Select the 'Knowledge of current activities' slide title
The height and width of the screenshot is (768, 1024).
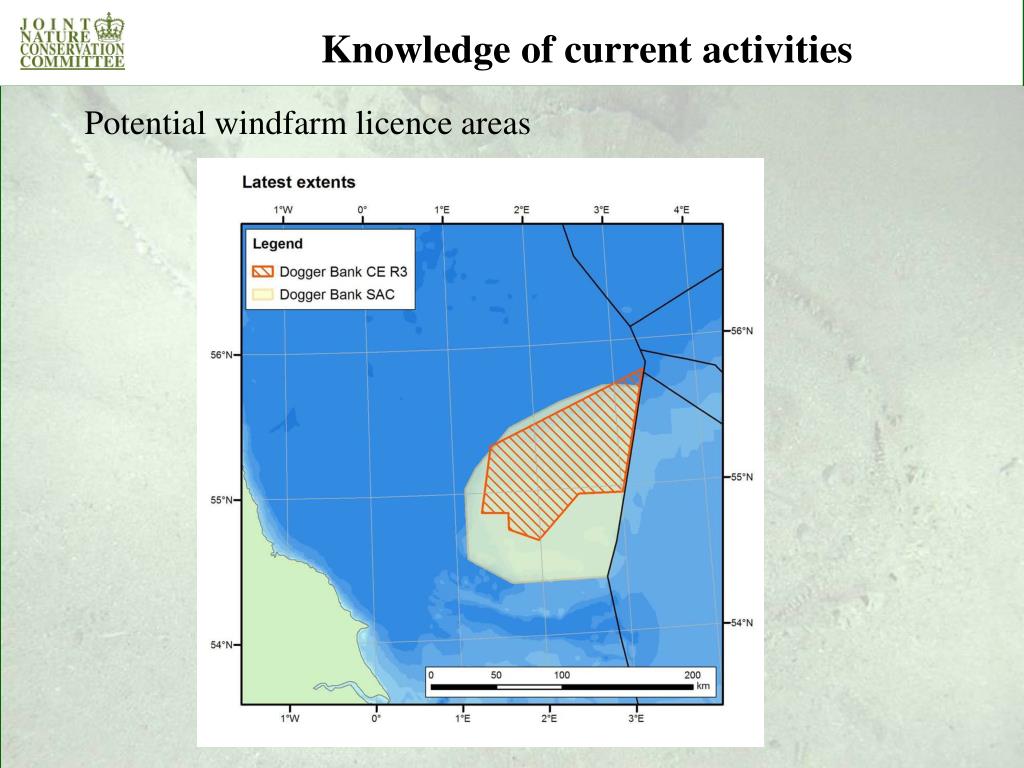586,49
